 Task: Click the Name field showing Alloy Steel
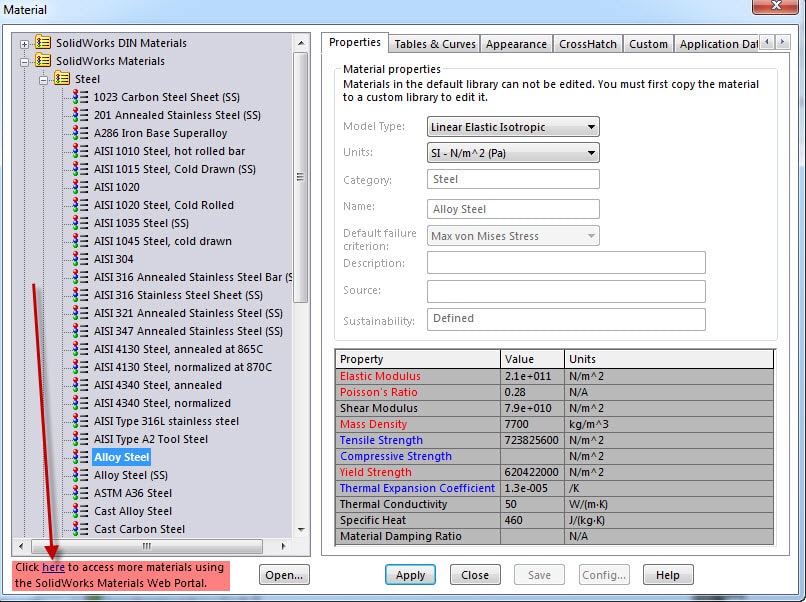[513, 209]
